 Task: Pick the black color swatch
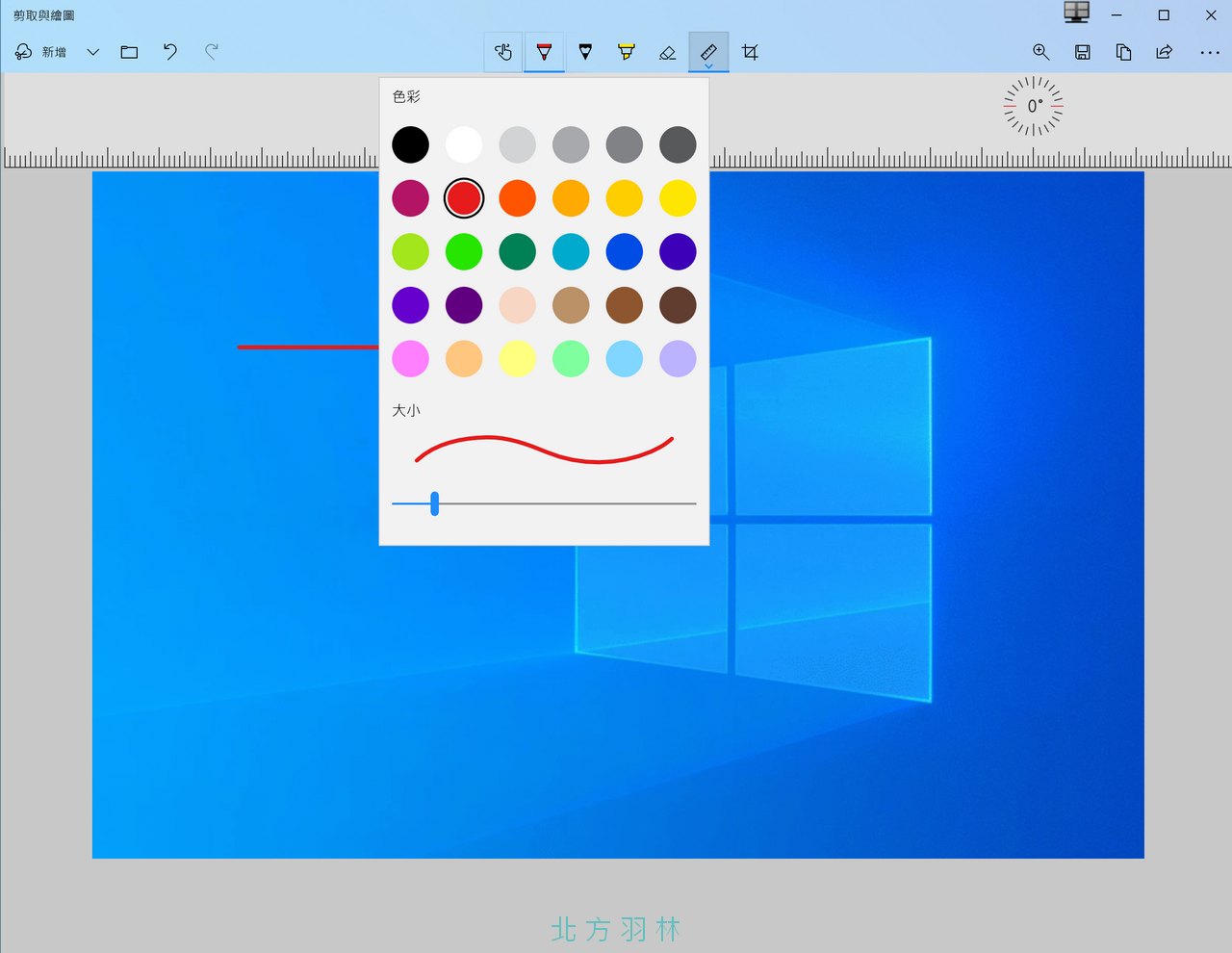point(410,144)
